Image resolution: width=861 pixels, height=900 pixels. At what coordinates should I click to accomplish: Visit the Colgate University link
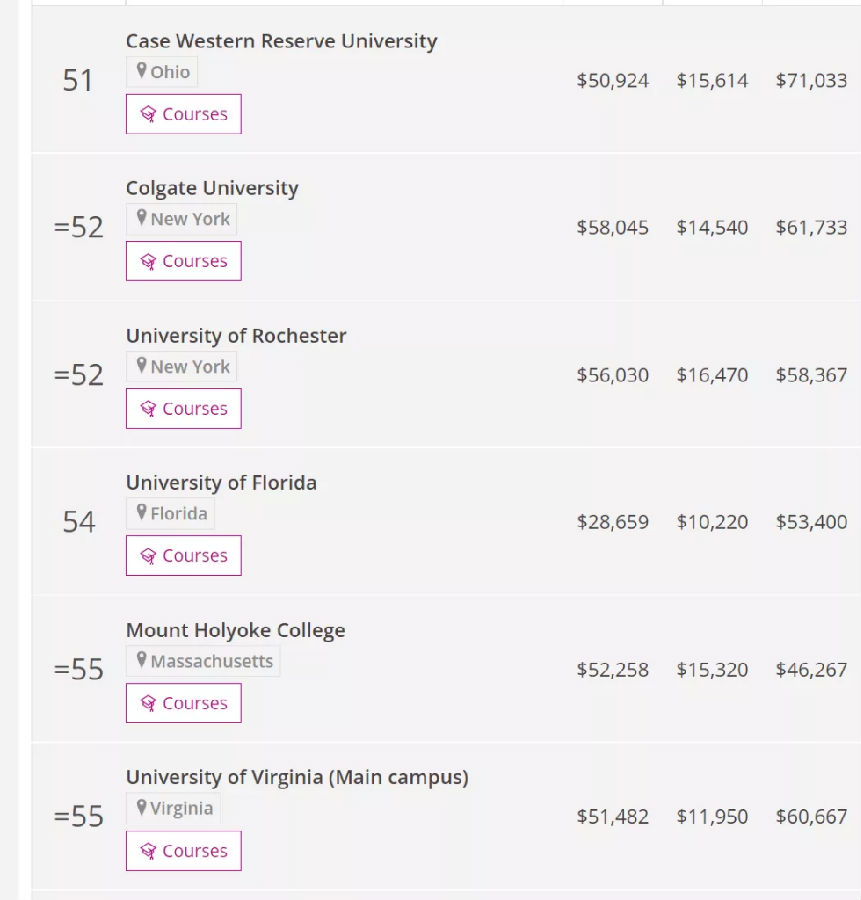pos(212,188)
